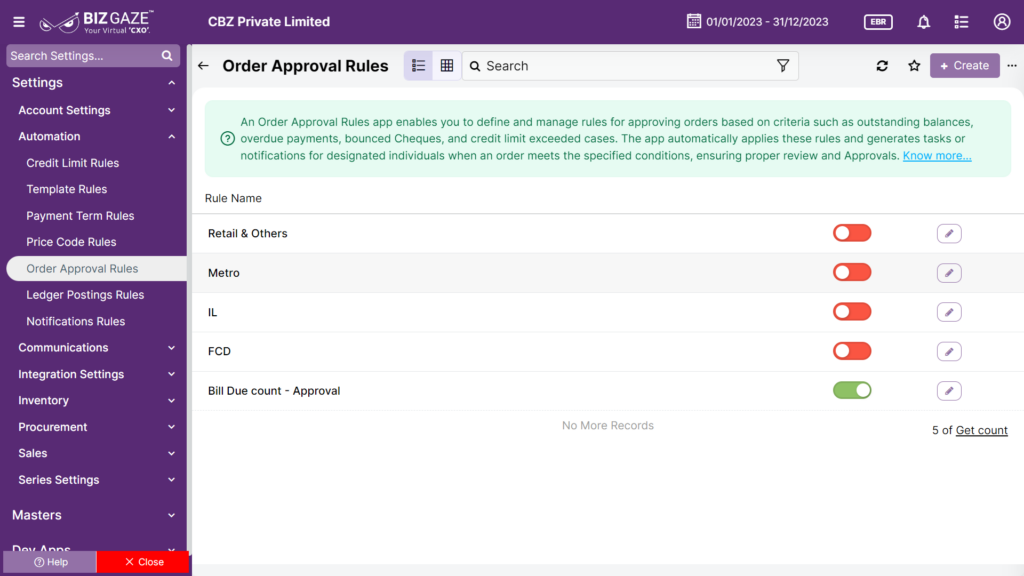1024x576 pixels.
Task: Open the Know more... link
Action: tap(936, 155)
